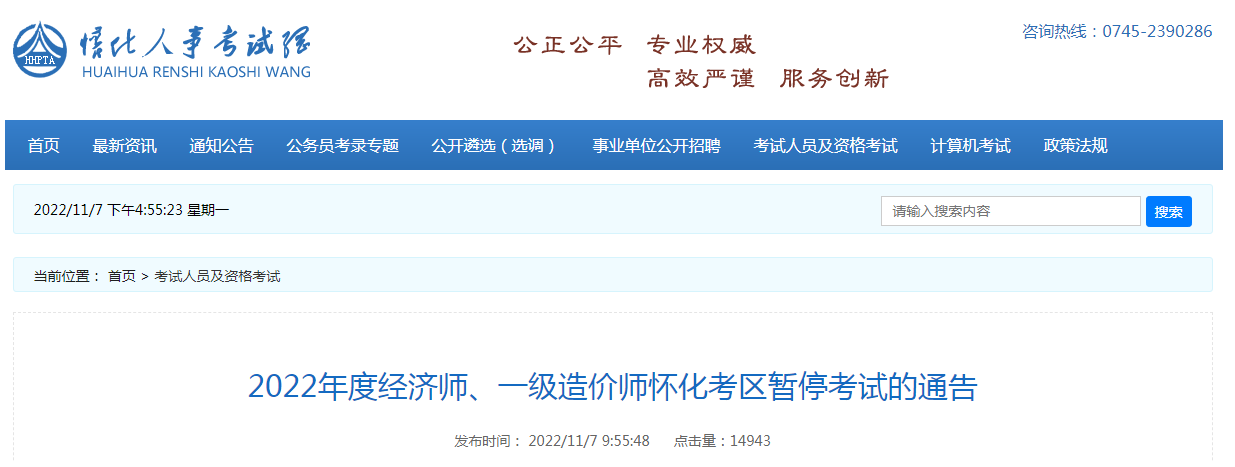This screenshot has width=1235, height=467.
Task: Click the current date and time display
Action: 131,210
